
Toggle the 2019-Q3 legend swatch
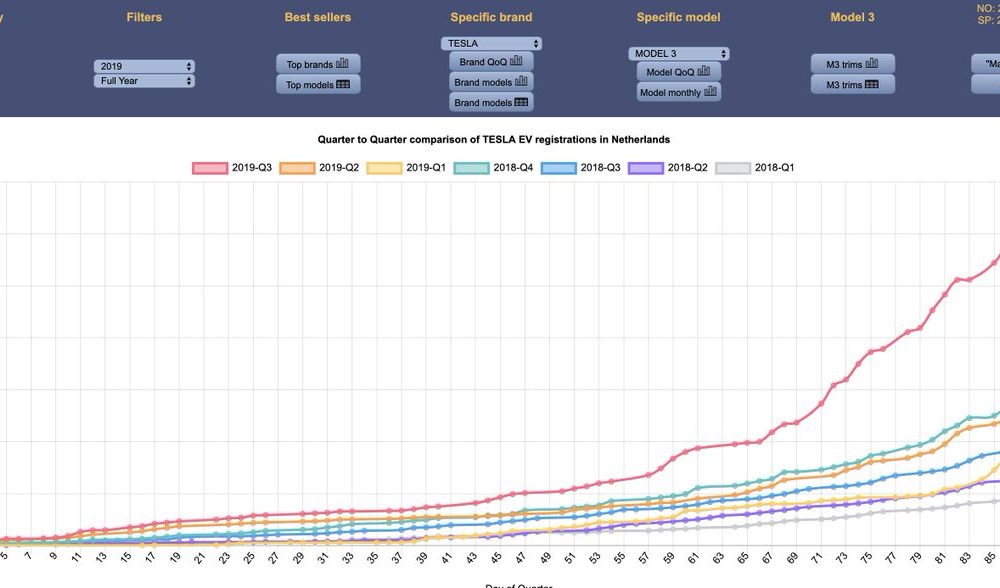(210, 168)
